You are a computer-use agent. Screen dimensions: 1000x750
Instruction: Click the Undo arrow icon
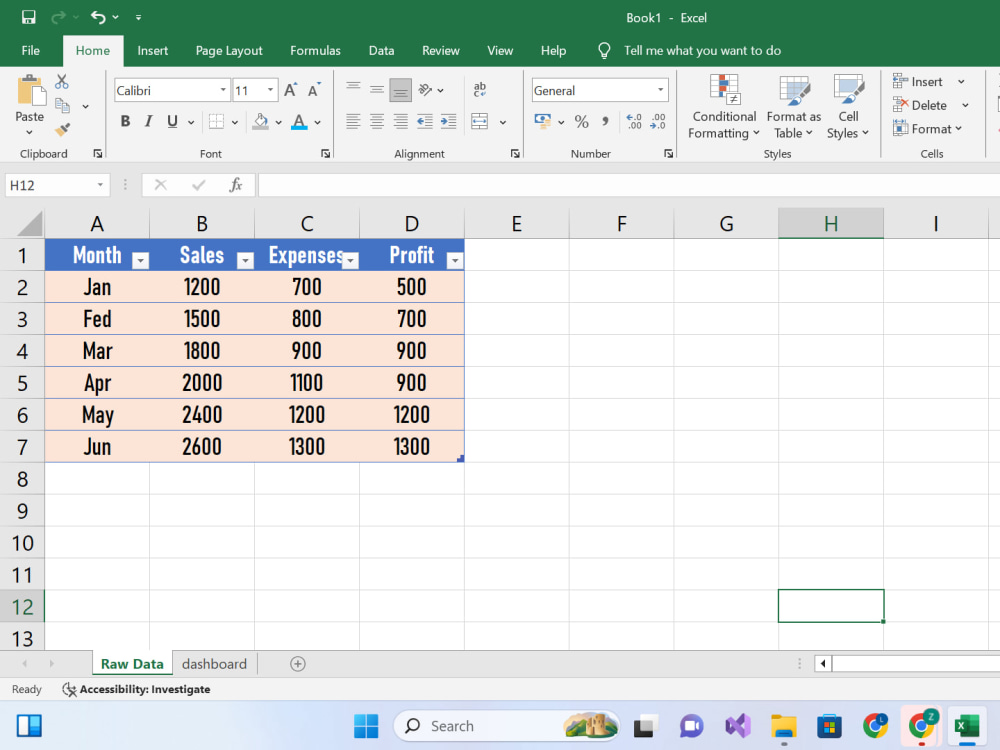coord(98,17)
